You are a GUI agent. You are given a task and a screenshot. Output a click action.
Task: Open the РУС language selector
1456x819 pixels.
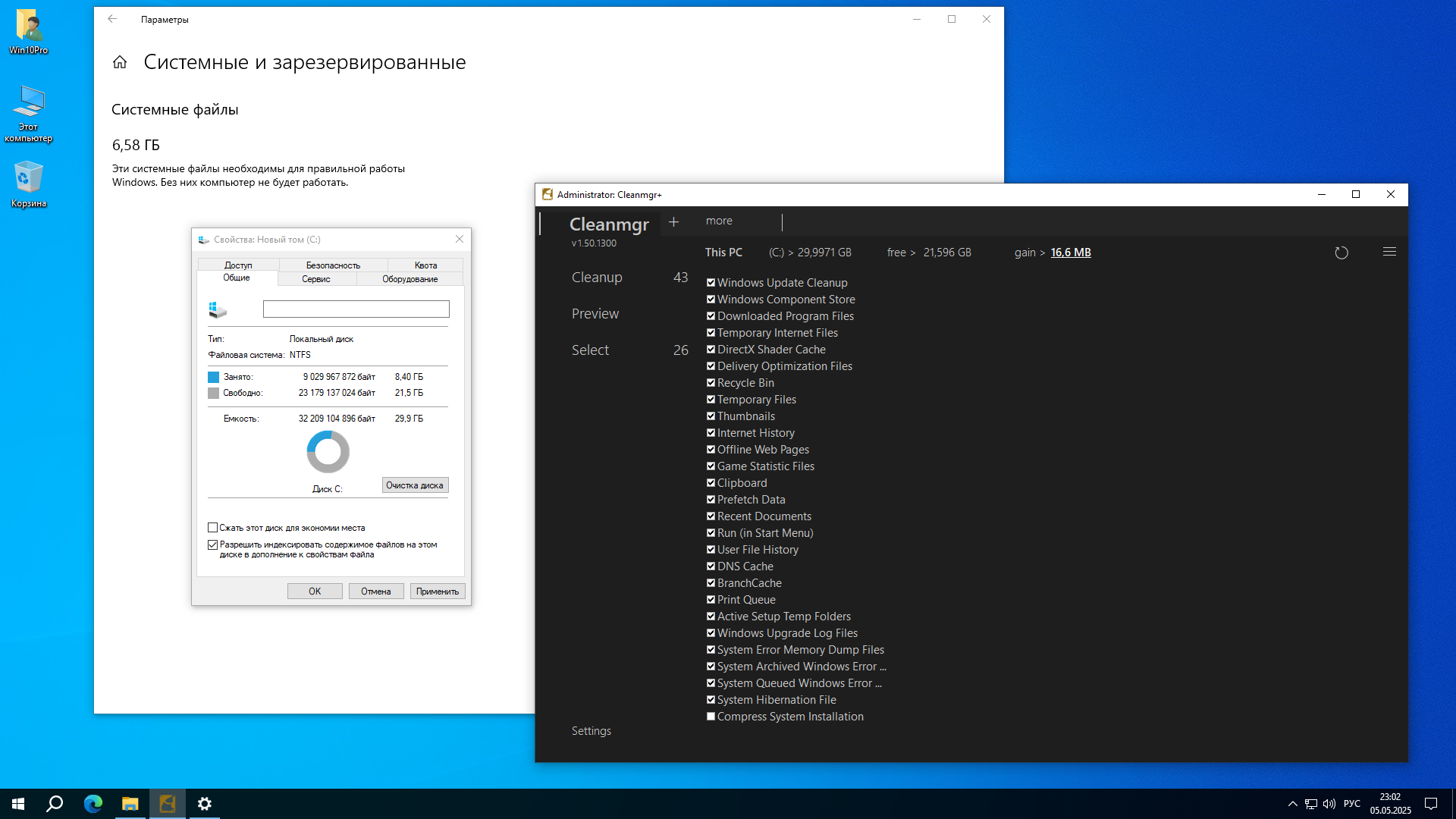(1353, 804)
